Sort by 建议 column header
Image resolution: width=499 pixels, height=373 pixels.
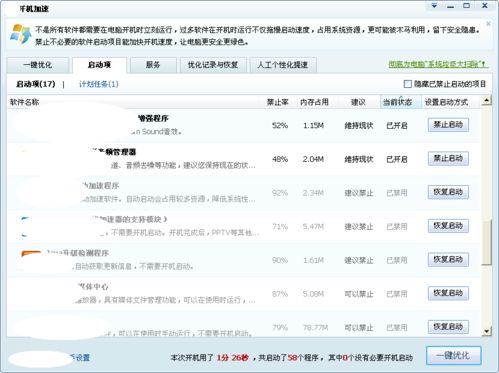coord(358,102)
